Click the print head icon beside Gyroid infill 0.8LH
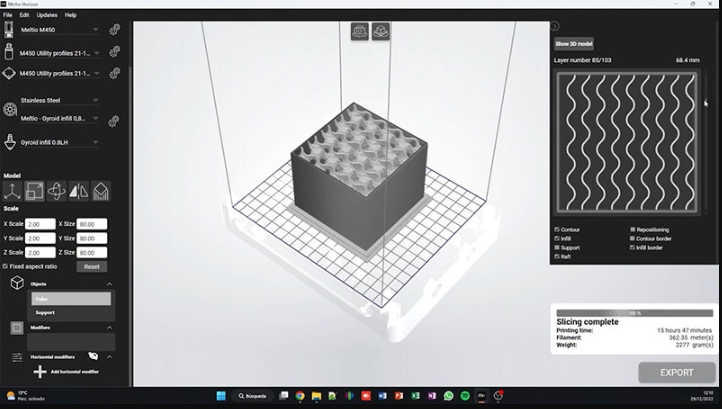Viewport: 722px width, 409px height. point(10,142)
